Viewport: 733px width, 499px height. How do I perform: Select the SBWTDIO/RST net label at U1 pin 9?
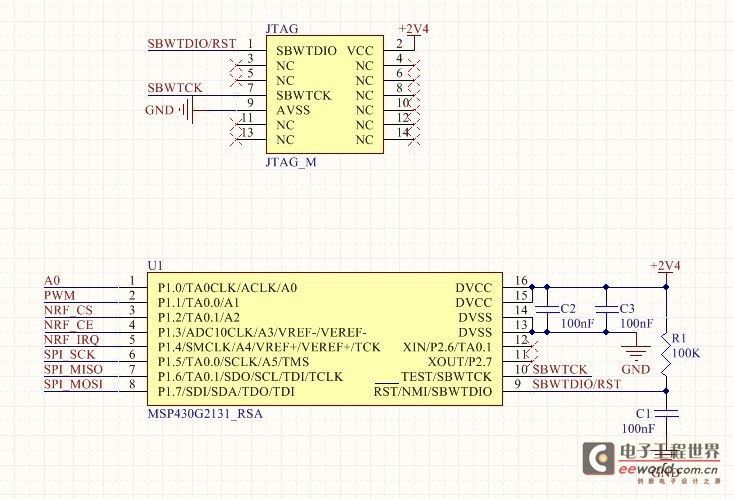(x=576, y=384)
